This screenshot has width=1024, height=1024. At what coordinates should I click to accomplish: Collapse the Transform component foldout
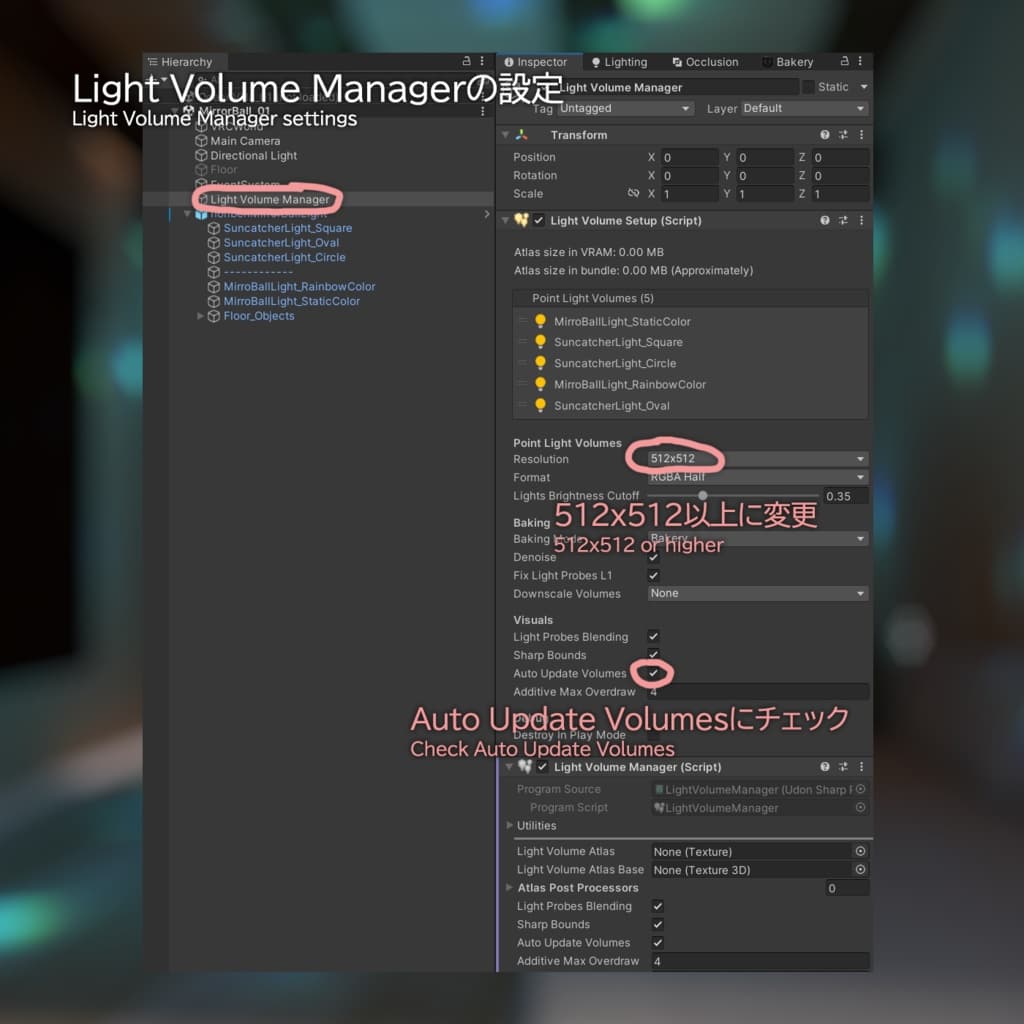(x=505, y=135)
